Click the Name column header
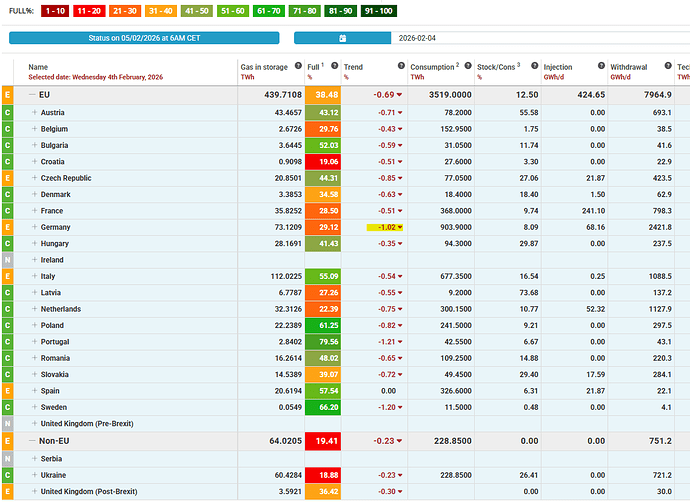690x502 pixels. [38, 67]
